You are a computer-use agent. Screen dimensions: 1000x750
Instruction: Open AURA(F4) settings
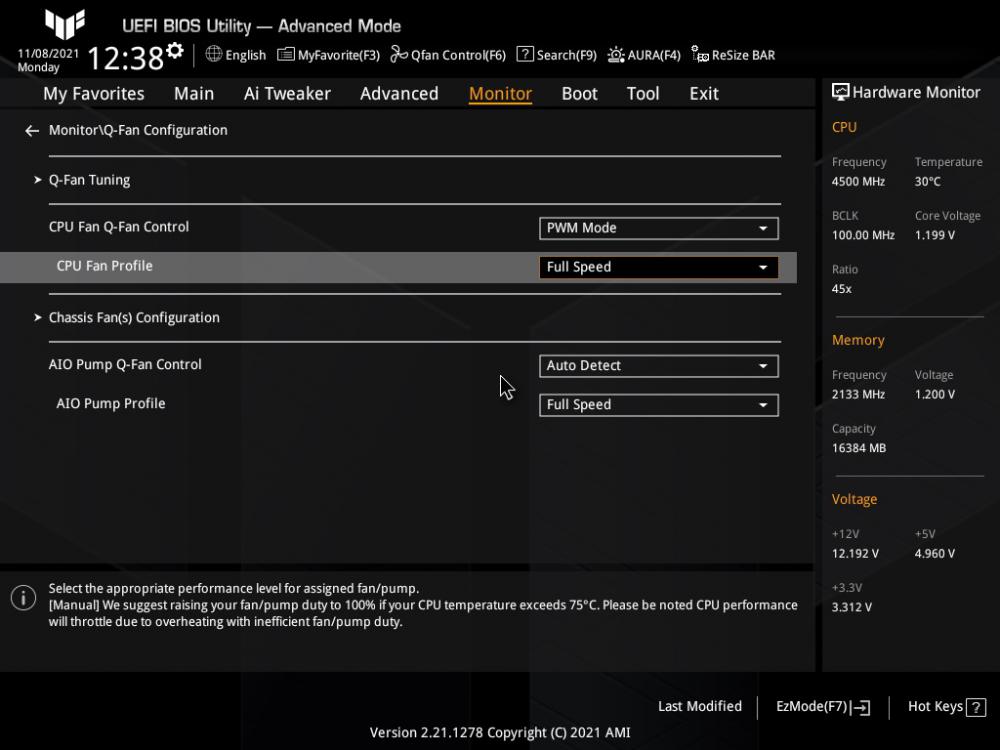pyautogui.click(x=644, y=55)
